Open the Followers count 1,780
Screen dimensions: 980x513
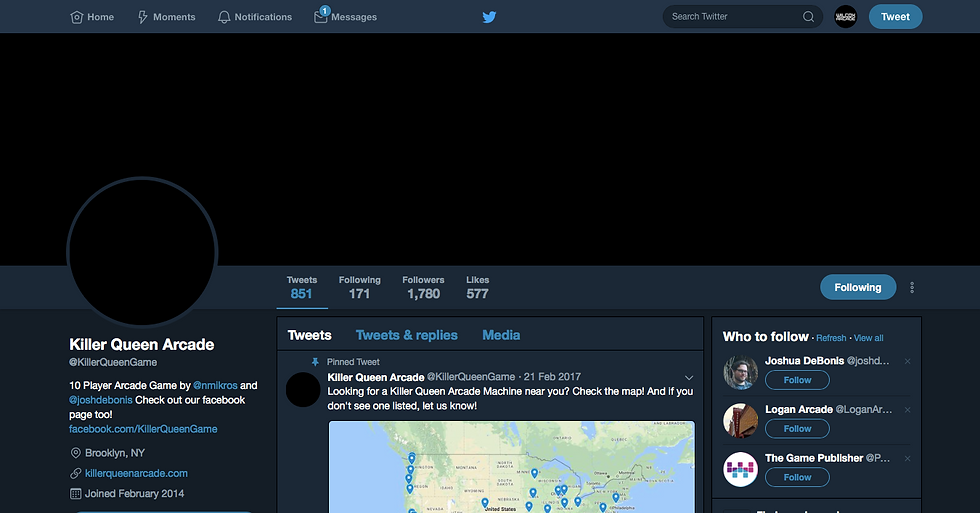423,287
